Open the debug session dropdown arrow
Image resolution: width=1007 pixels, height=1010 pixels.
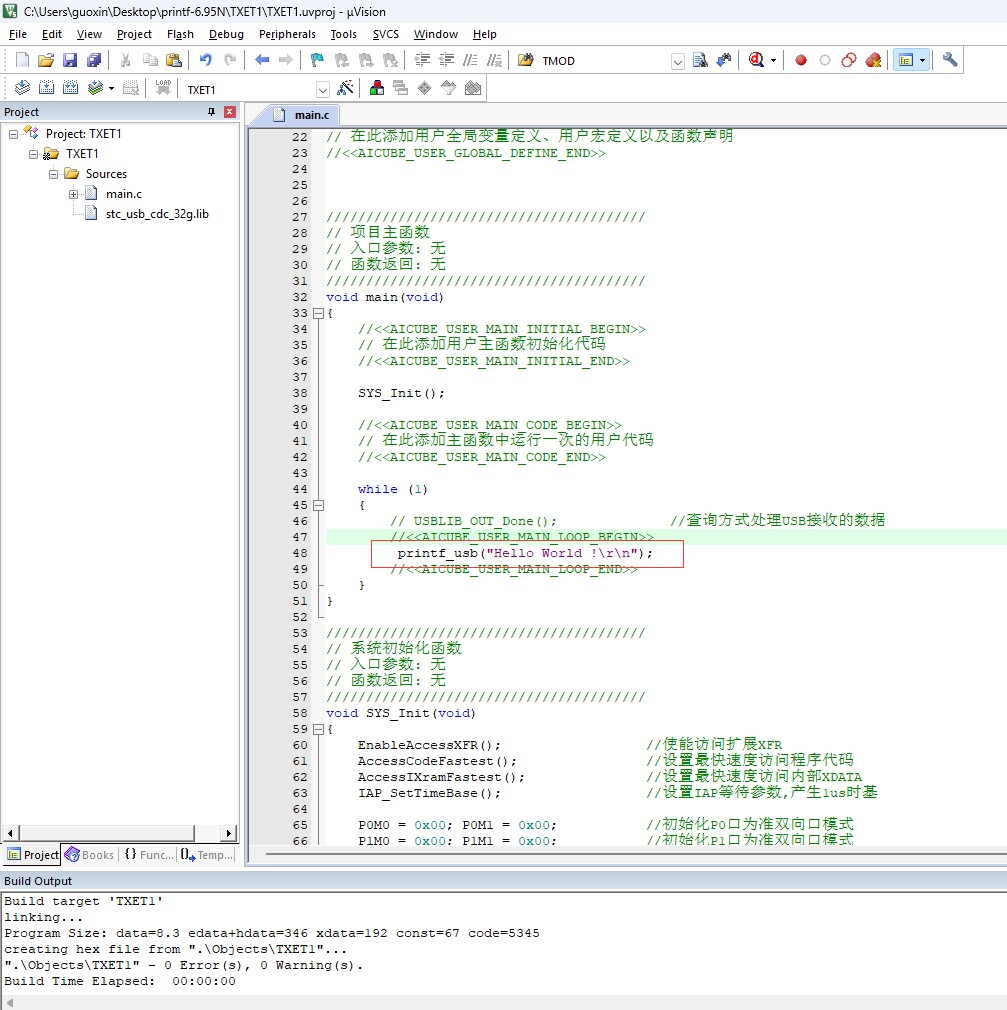(773, 61)
